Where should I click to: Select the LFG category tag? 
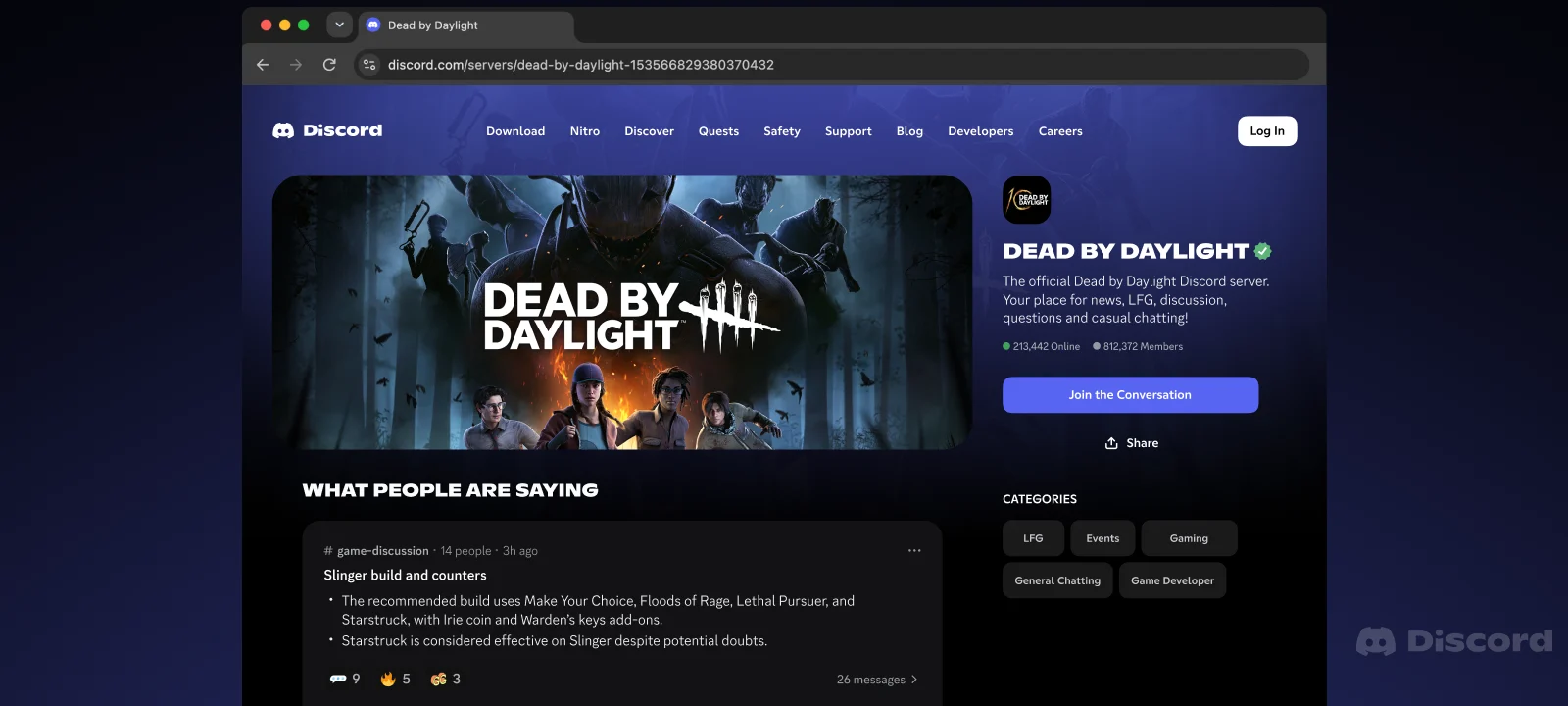(1033, 538)
